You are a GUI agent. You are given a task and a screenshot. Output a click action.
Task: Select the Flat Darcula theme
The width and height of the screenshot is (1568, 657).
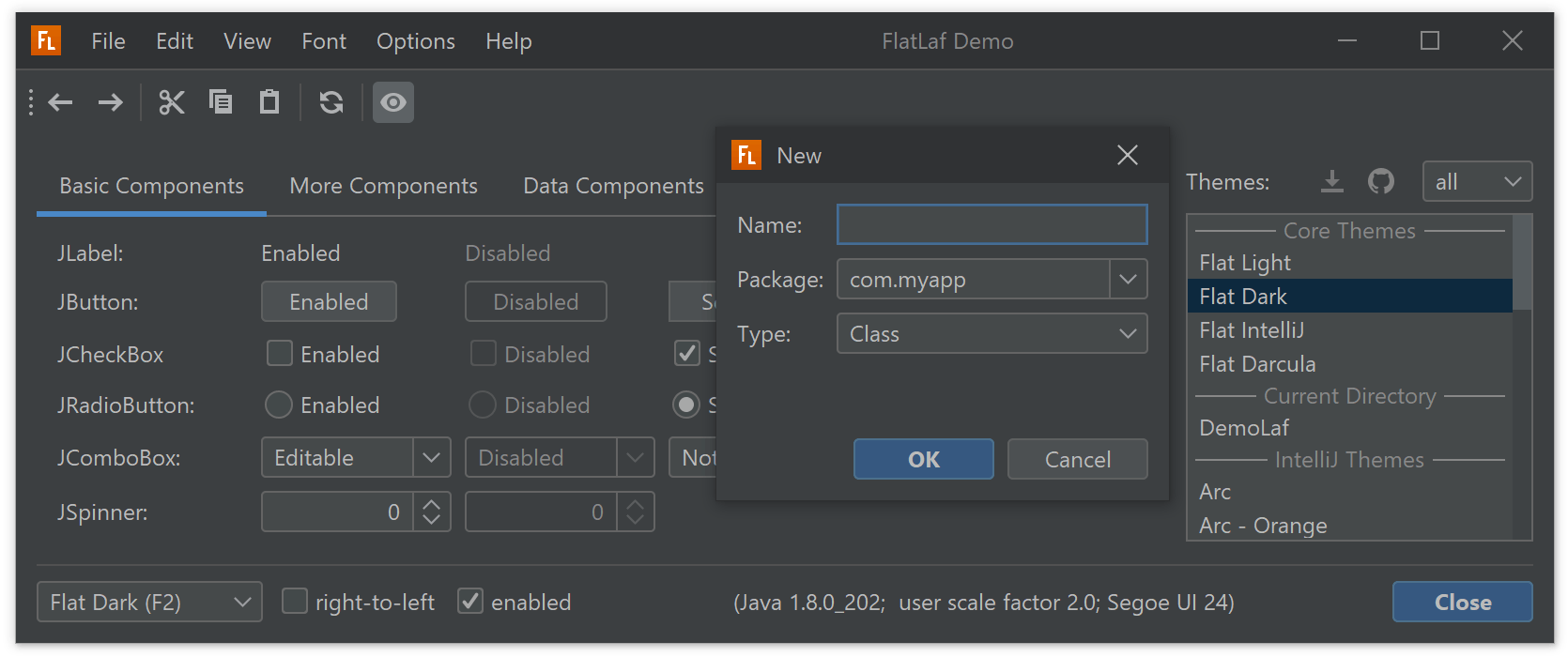(x=1349, y=364)
